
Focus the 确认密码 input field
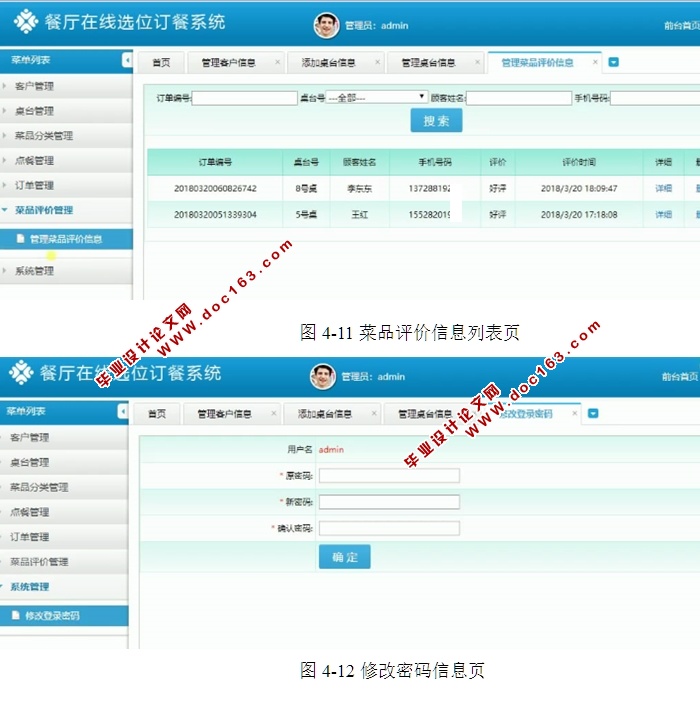point(389,528)
